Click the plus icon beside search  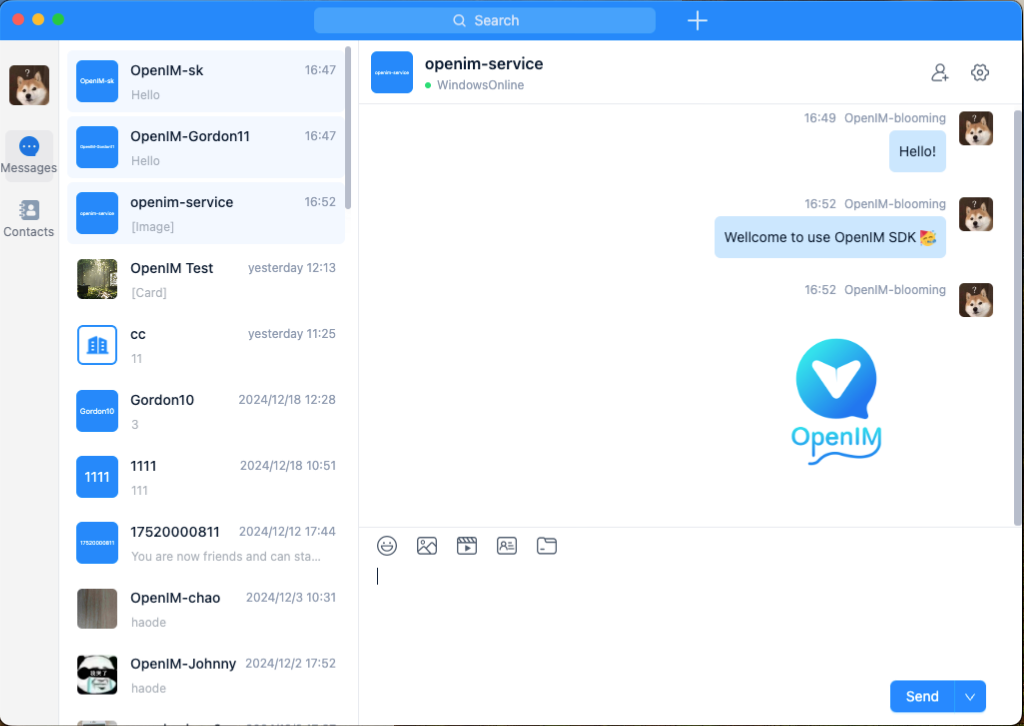(697, 20)
